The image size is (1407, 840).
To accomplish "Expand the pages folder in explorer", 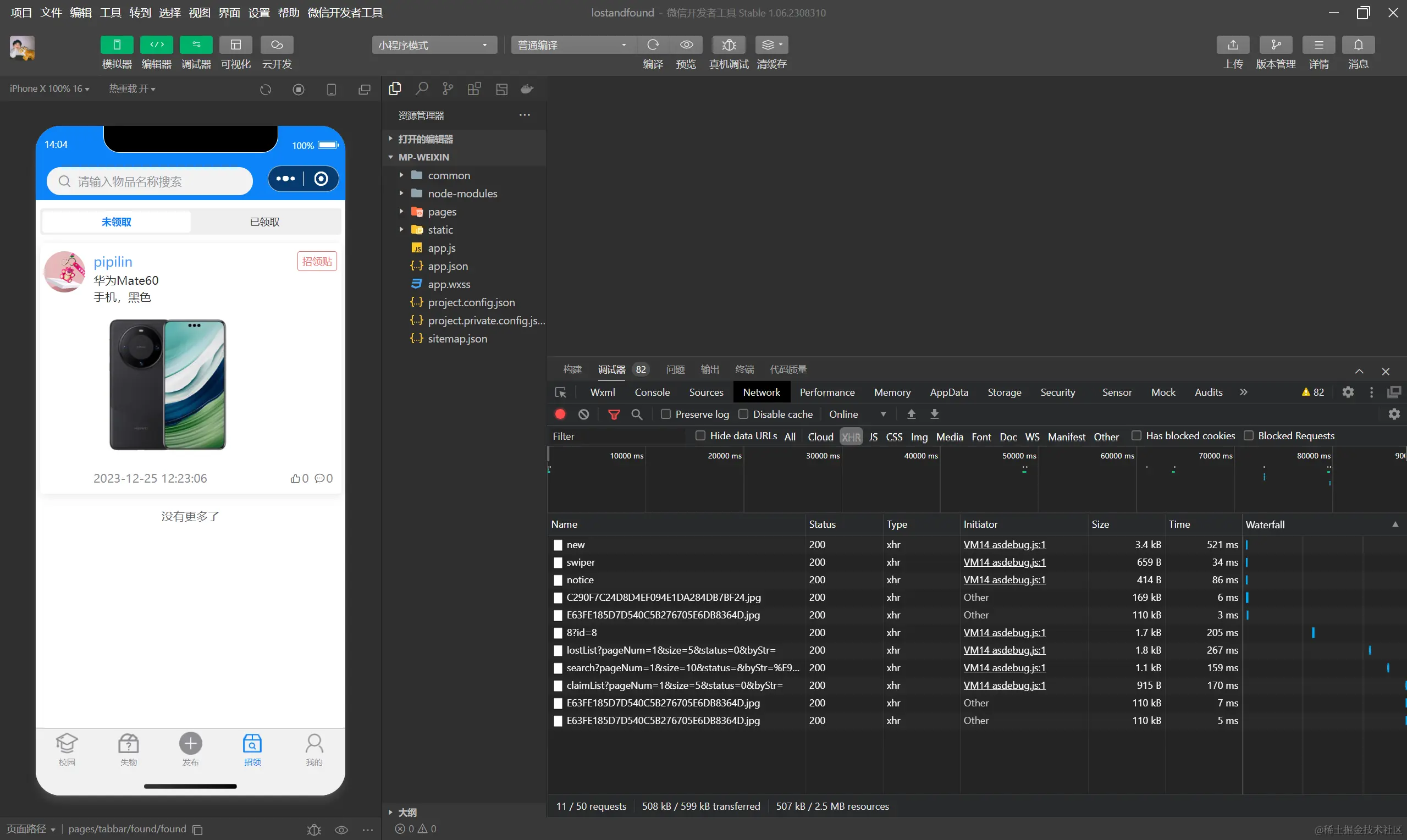I will coord(442,212).
